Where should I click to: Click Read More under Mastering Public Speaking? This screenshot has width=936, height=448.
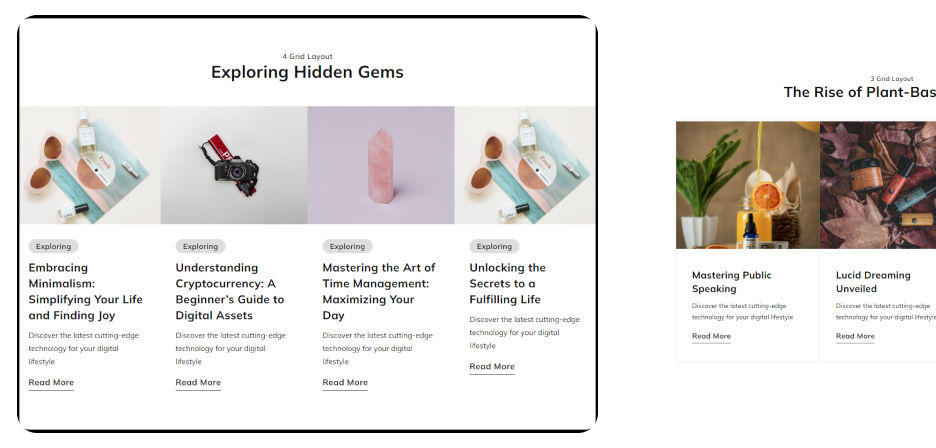point(711,336)
